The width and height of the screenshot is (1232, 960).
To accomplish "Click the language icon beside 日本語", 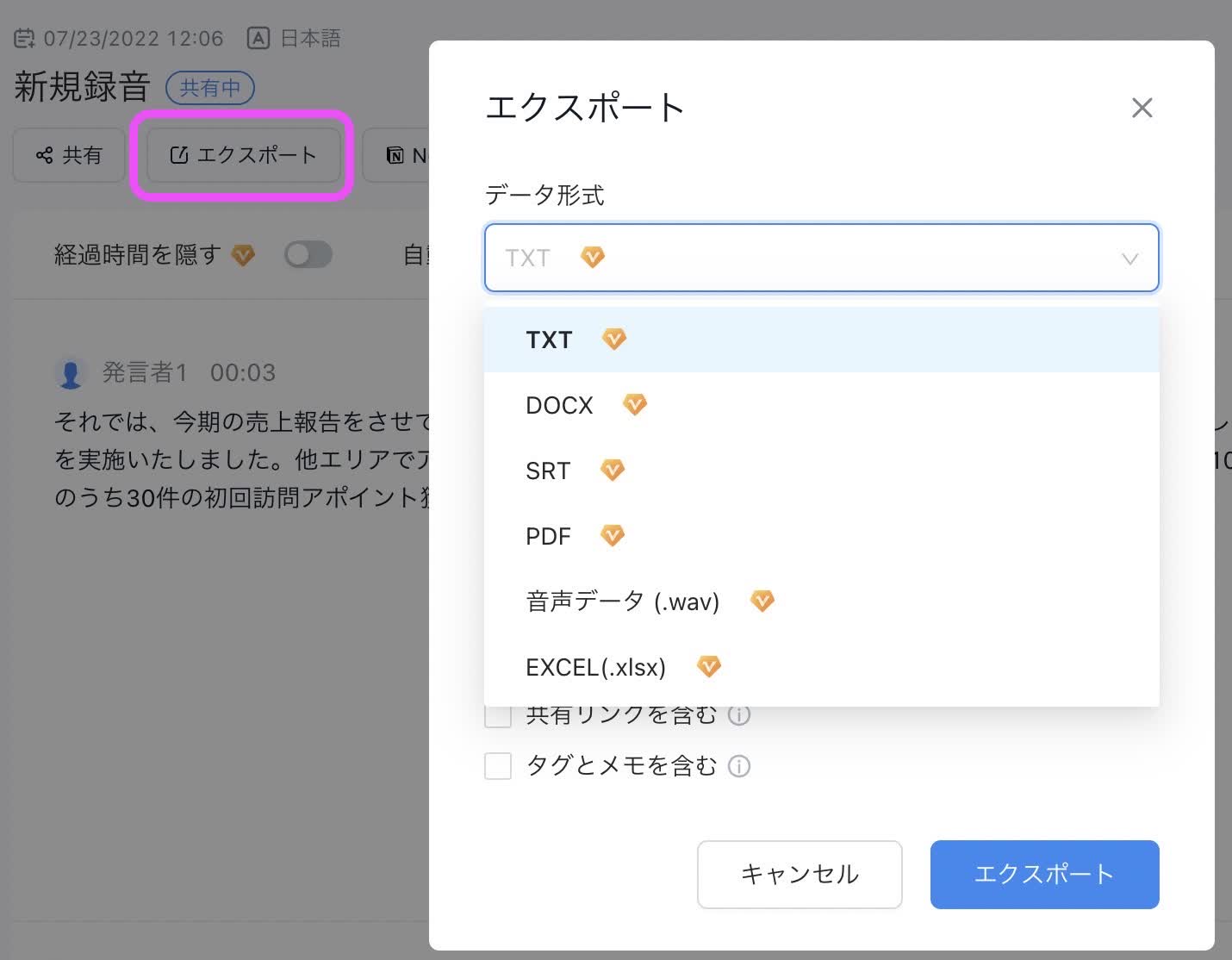I will 258,38.
